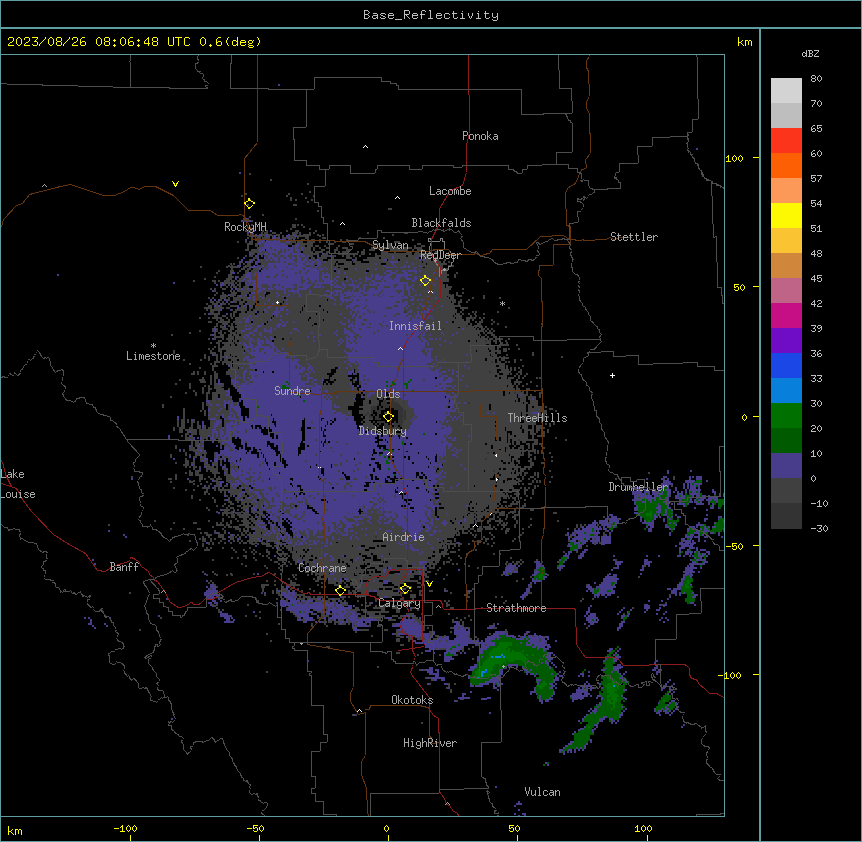
Task: Click the ThreeHills label
Action: coord(538,418)
